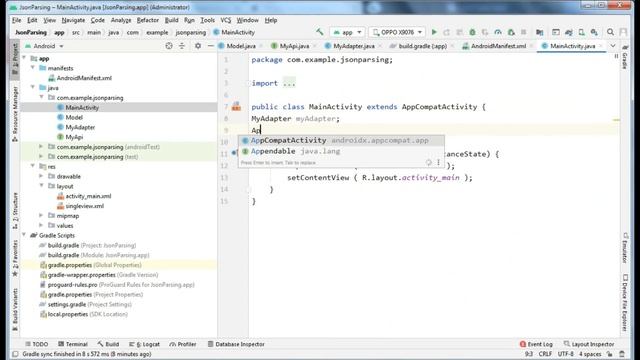Collapse the Gradle Scripts node

pos(24,235)
